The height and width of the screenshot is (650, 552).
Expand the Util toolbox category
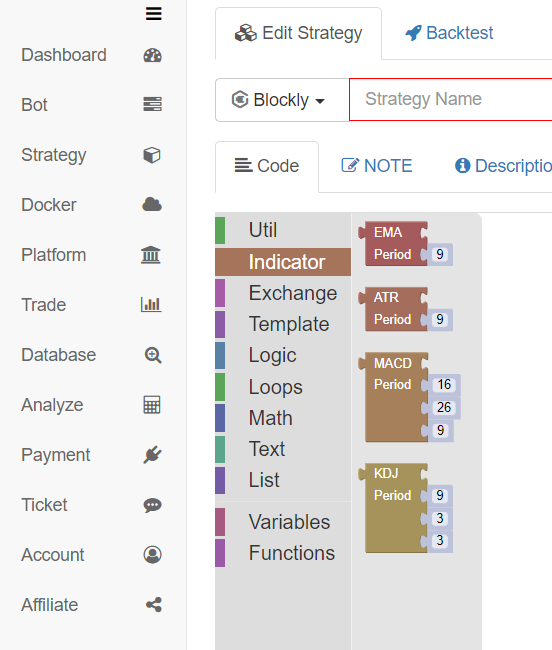[x=283, y=230]
